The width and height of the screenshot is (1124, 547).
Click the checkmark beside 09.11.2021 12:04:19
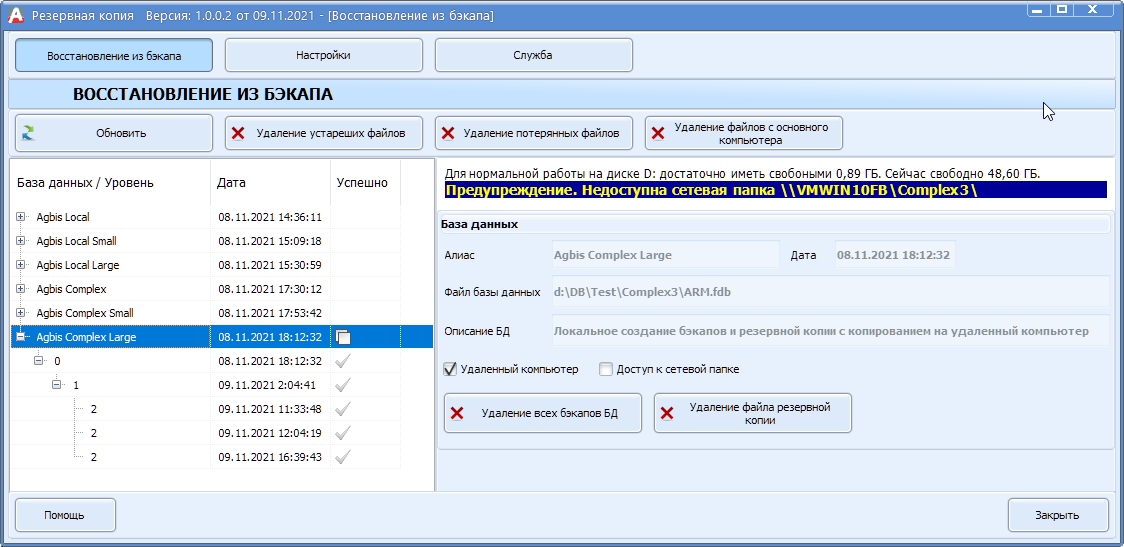[343, 433]
